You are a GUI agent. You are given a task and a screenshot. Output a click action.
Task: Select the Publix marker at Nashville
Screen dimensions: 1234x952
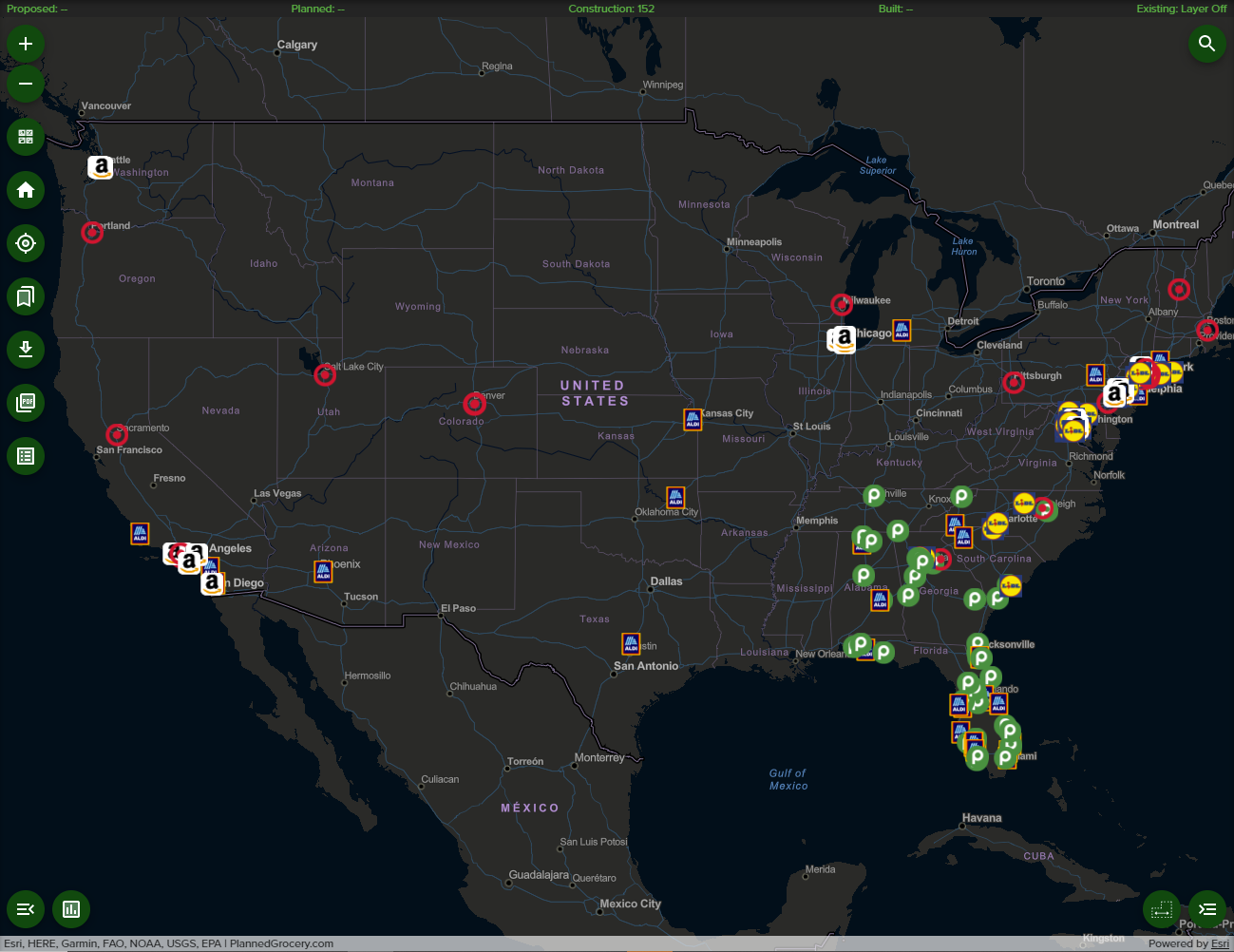click(x=874, y=495)
